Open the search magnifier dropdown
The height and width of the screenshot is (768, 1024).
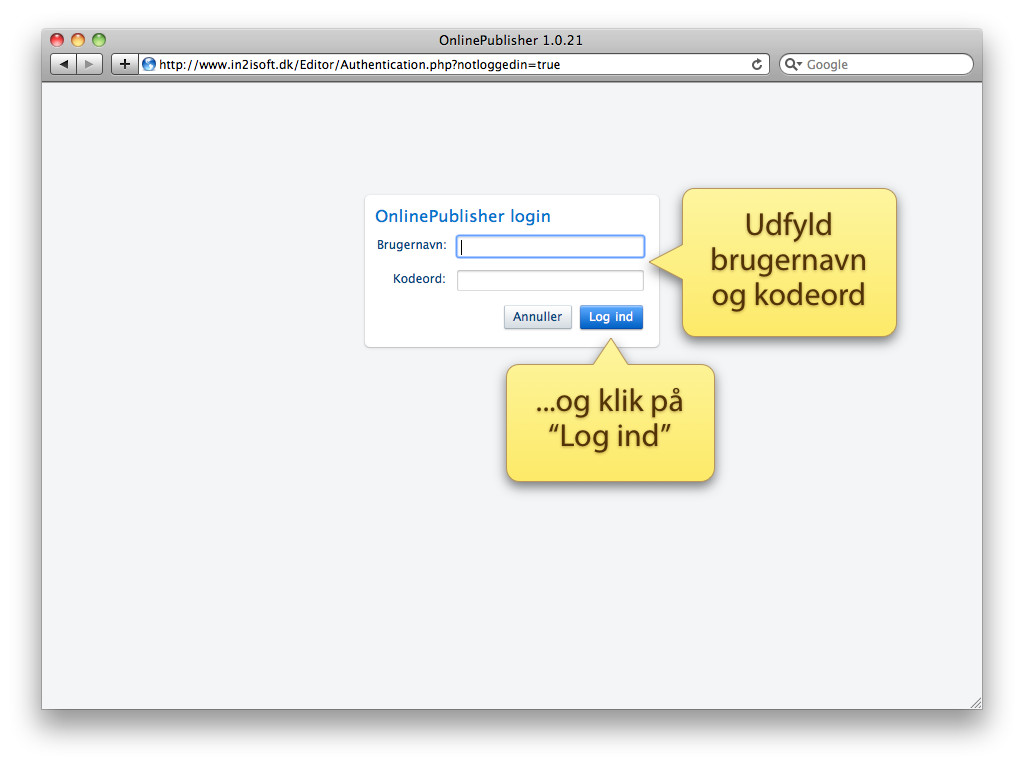tap(794, 64)
